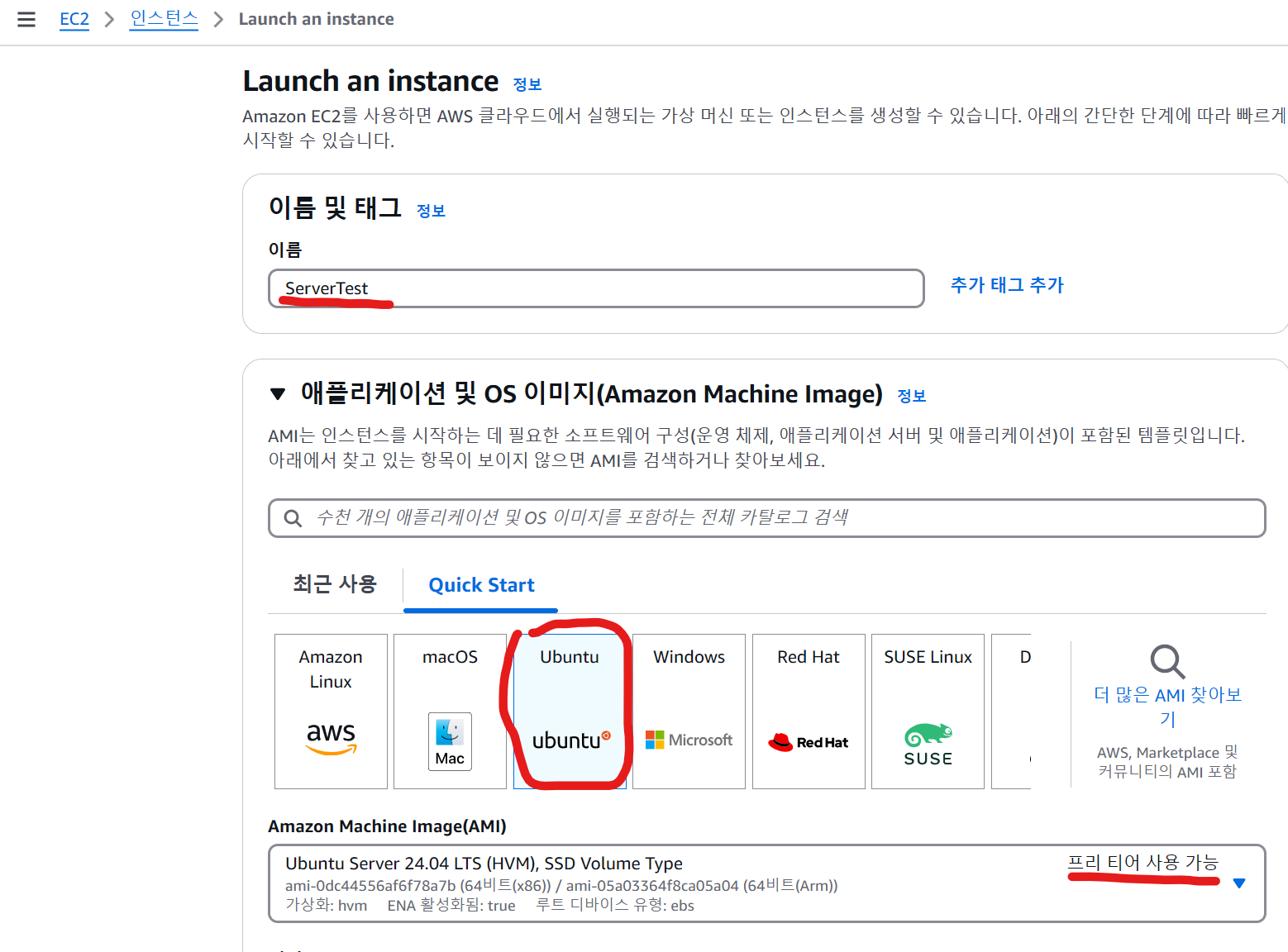This screenshot has width=1288, height=952.
Task: Click the aws logo in Amazon Linux tile
Action: point(331,737)
